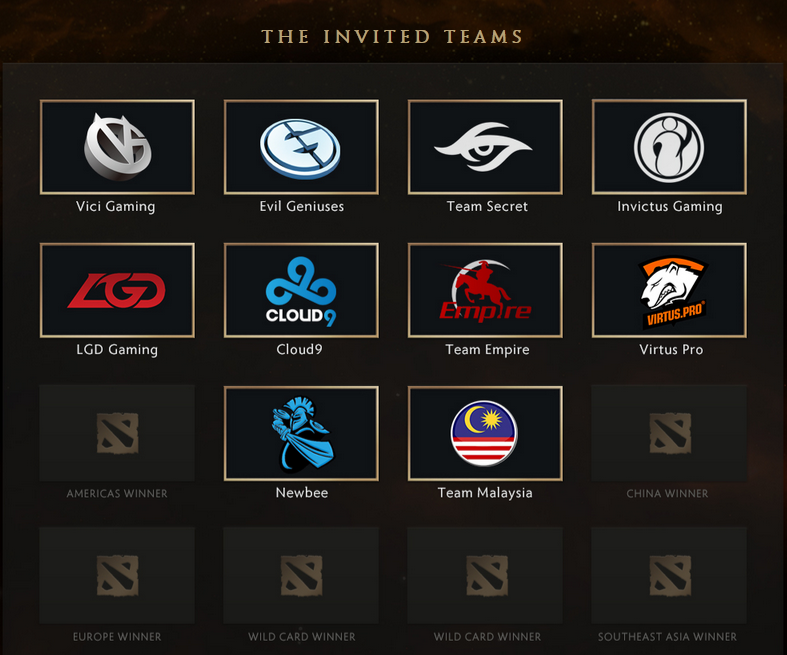Select the China Winner placeholder tile
This screenshot has height=655, width=787.
point(669,433)
